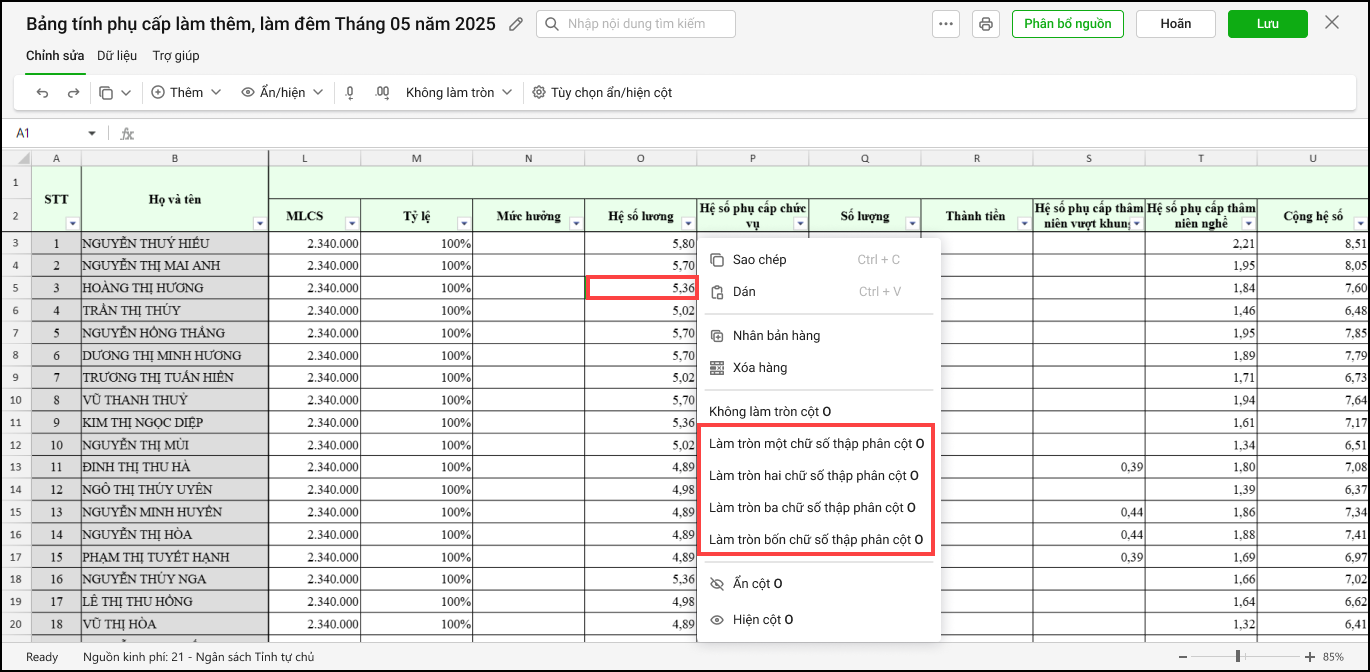Switch to the Dữ liệu tab
1370x672 pixels.
[117, 56]
